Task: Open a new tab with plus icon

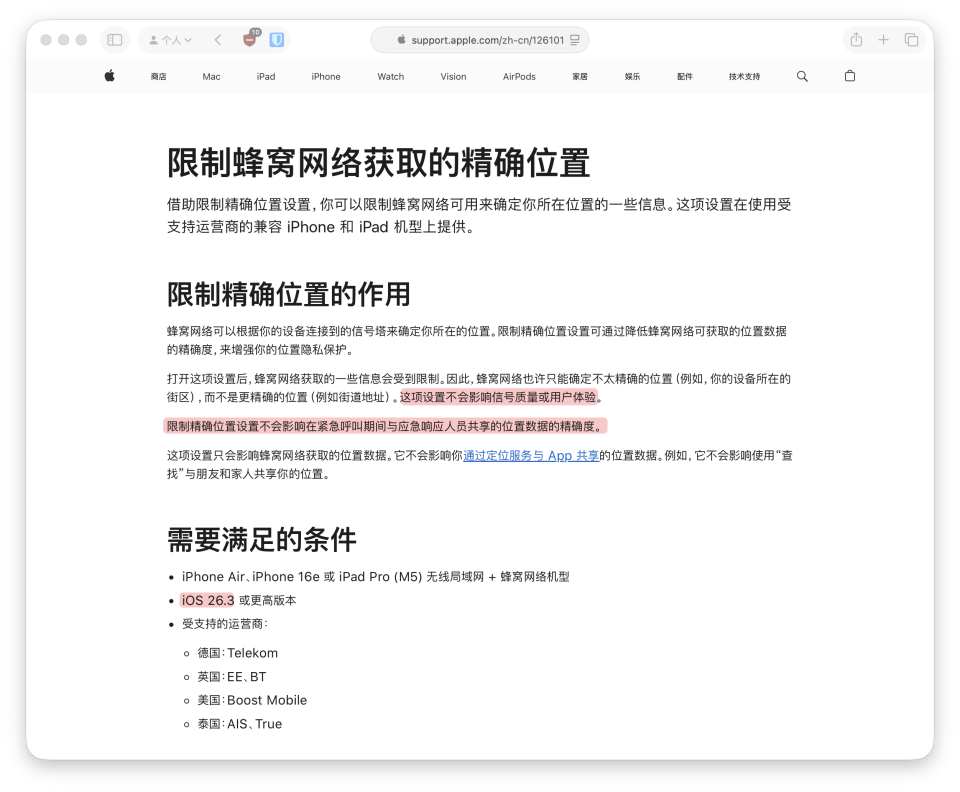Action: [x=883, y=40]
